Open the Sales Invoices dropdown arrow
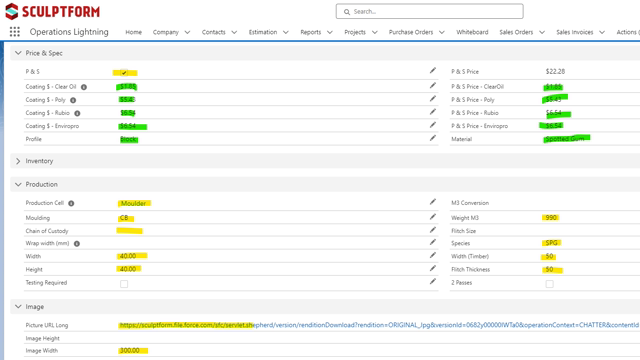640x360 pixels. (602, 32)
